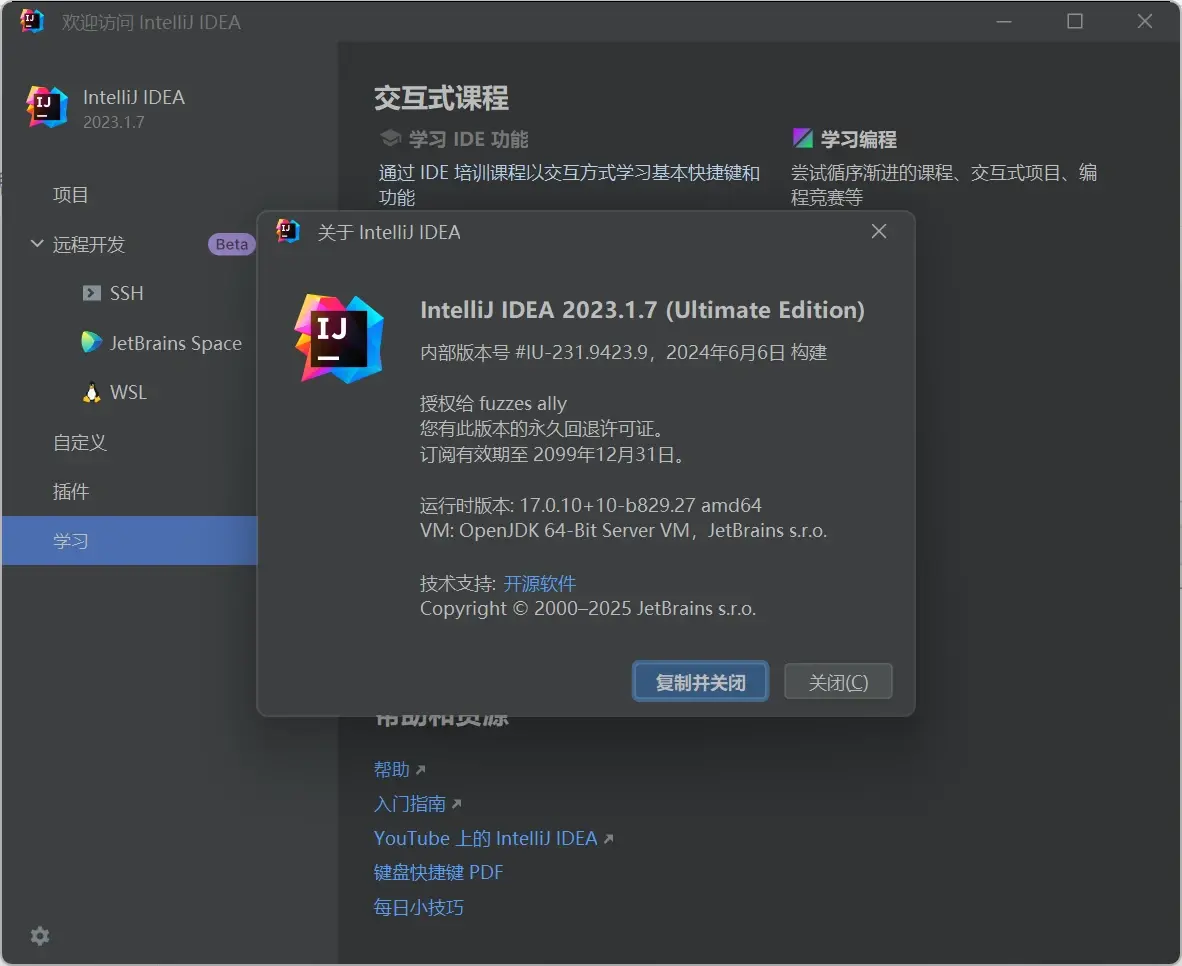
Task: Click the WSL penguin icon
Action: 91,392
